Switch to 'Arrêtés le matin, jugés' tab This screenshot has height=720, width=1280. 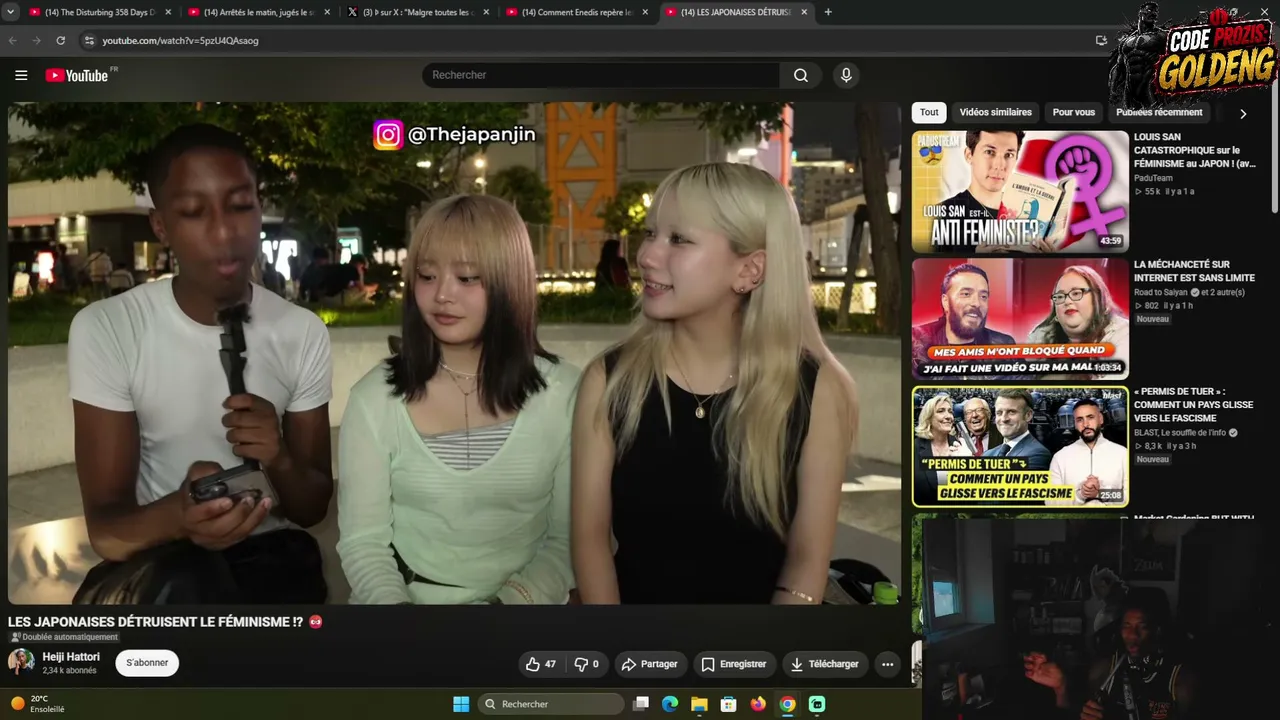click(259, 12)
